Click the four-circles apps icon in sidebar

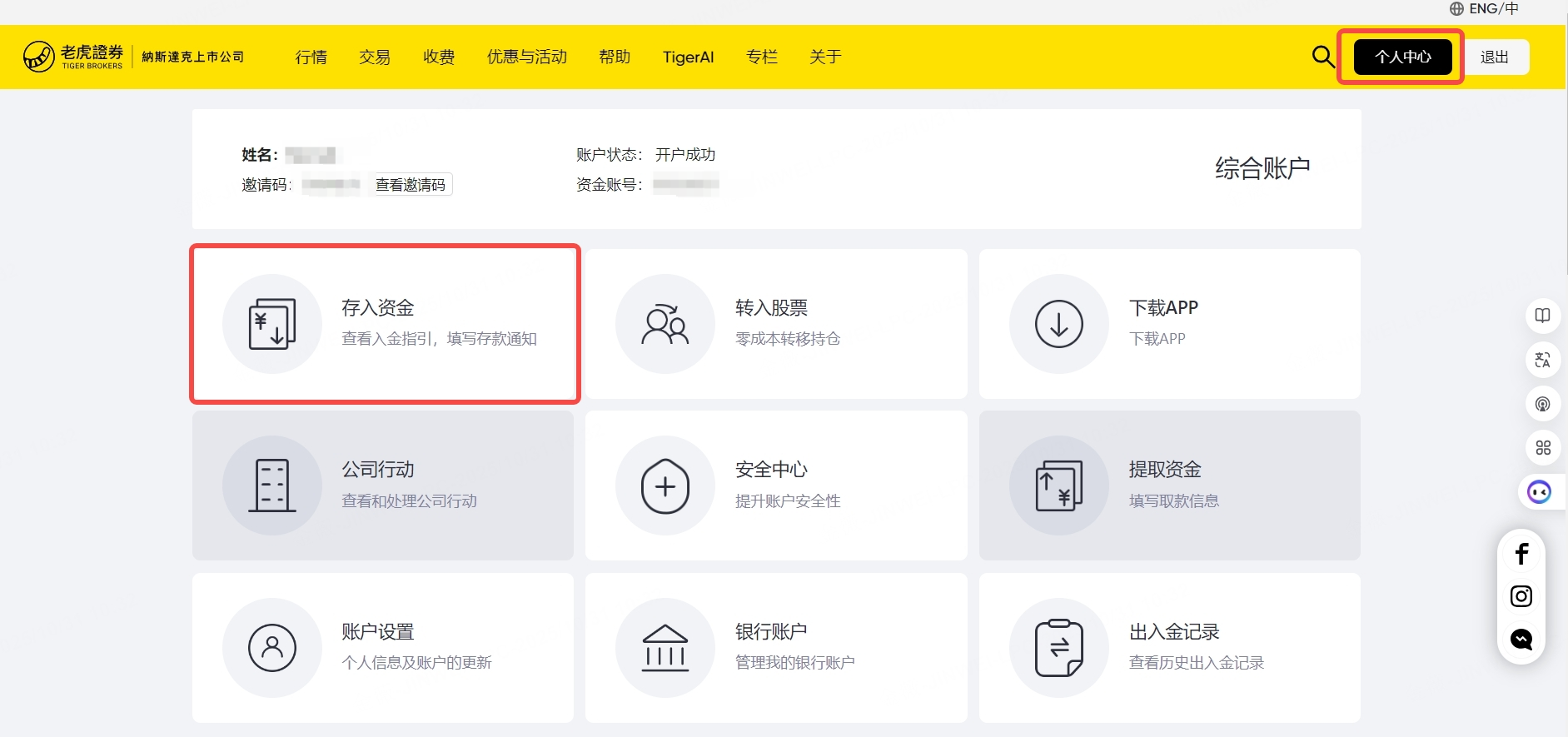coord(1543,448)
